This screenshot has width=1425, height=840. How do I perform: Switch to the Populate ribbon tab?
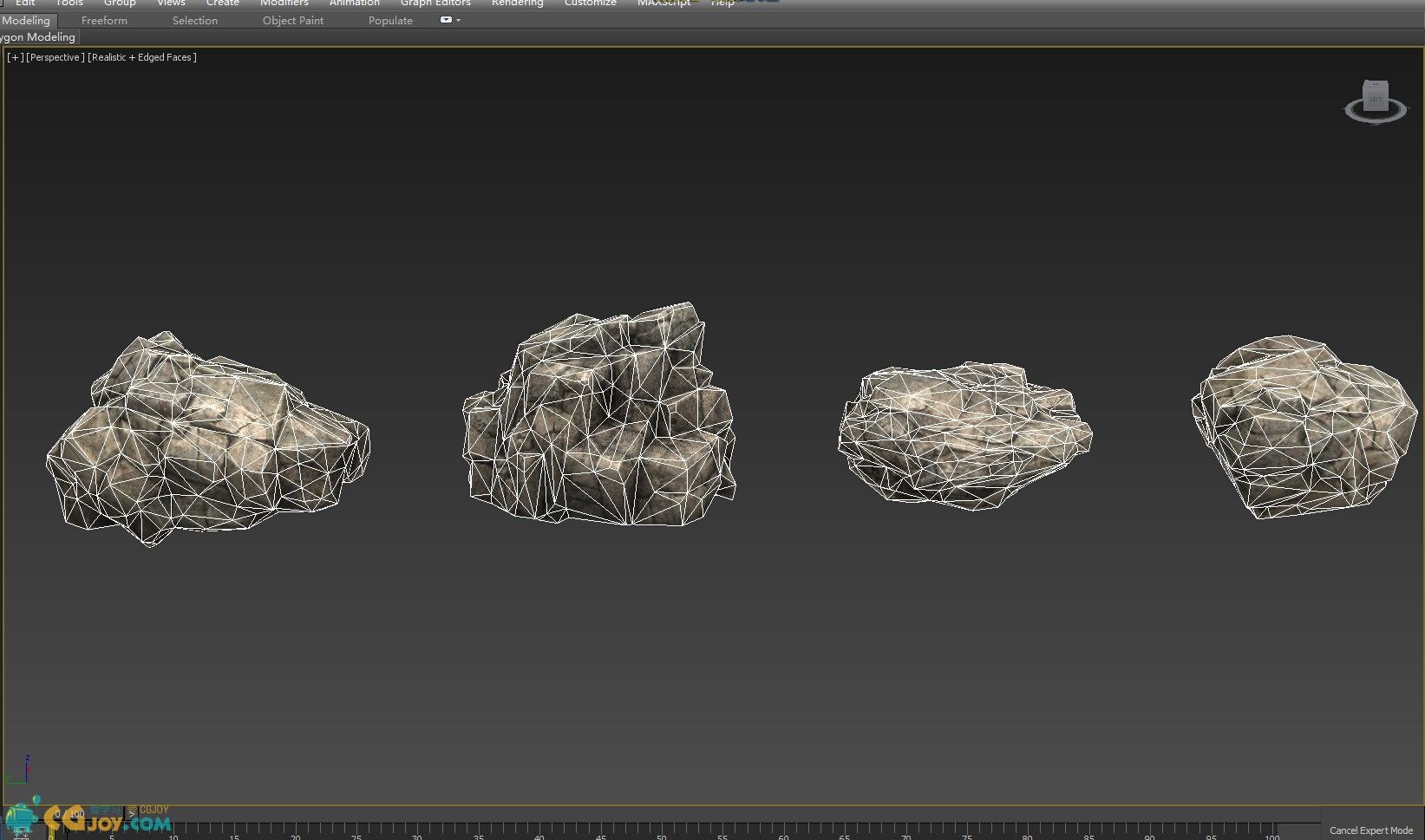(x=390, y=20)
